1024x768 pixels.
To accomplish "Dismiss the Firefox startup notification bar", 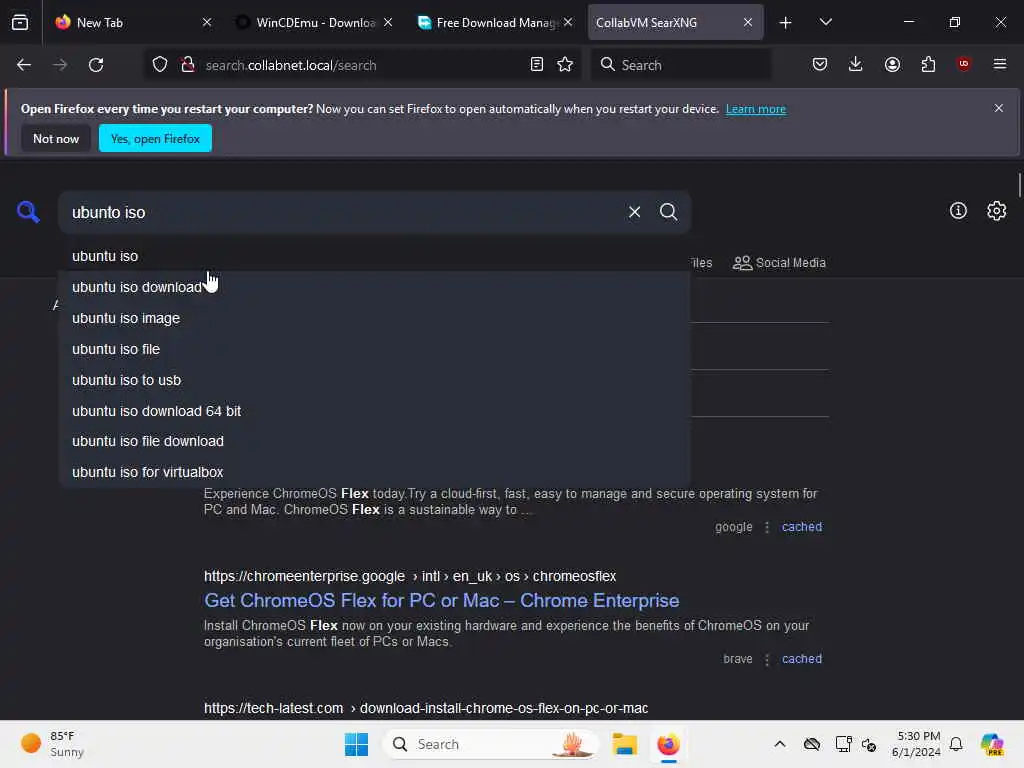I will click(998, 108).
